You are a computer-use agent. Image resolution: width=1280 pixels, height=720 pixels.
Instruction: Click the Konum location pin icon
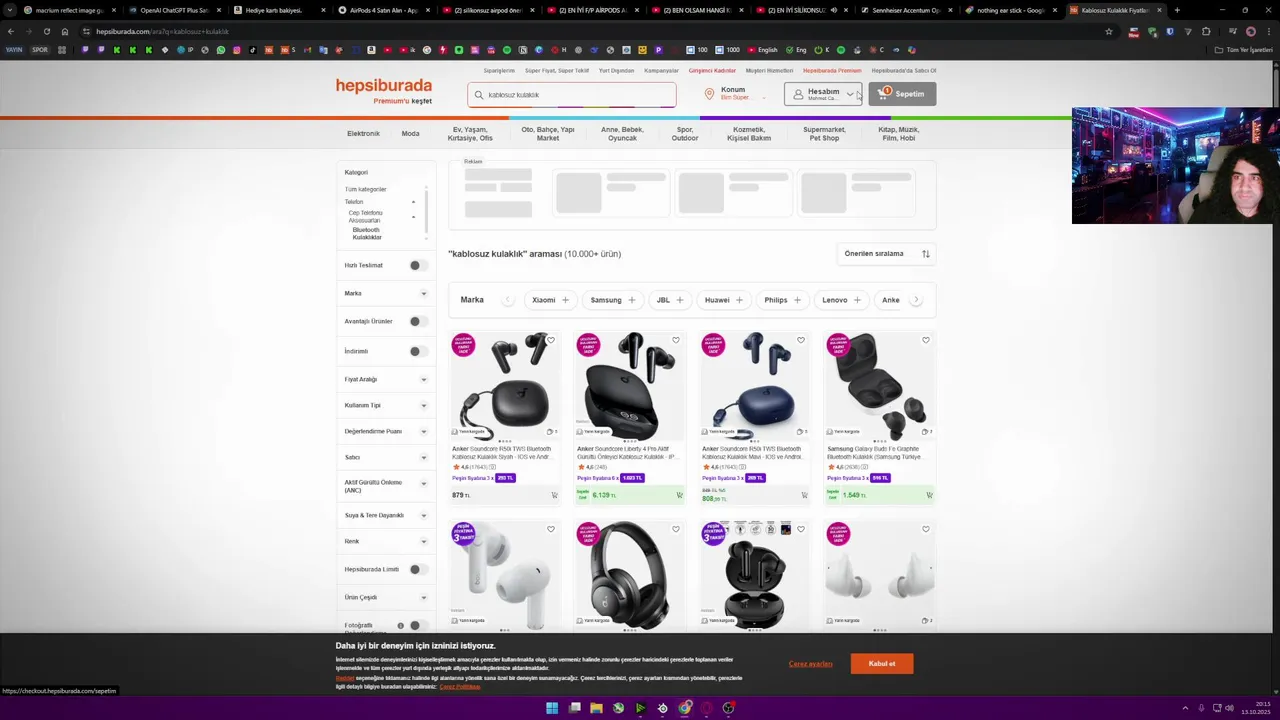709,94
